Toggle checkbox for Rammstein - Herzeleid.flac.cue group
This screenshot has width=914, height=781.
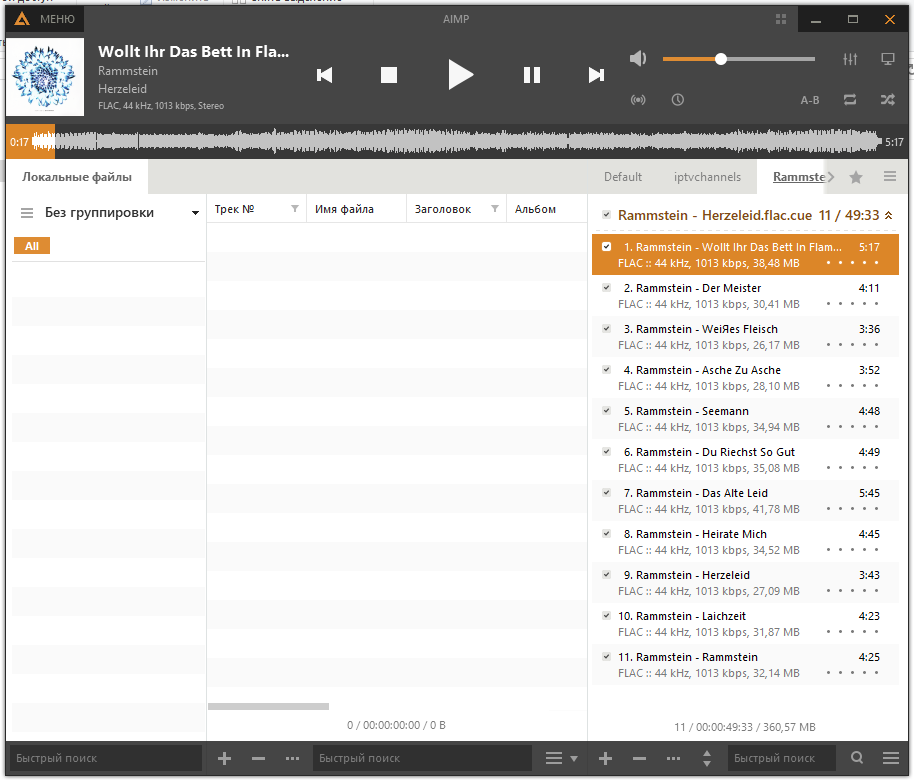coord(606,215)
